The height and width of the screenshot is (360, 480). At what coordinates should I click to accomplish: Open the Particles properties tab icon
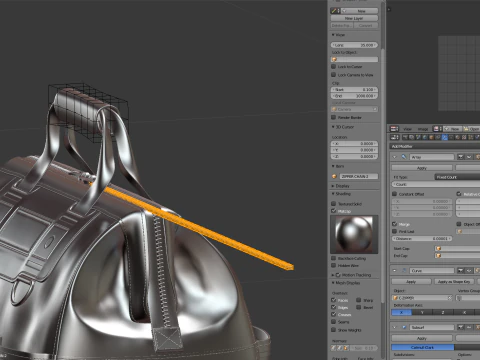coord(471,137)
